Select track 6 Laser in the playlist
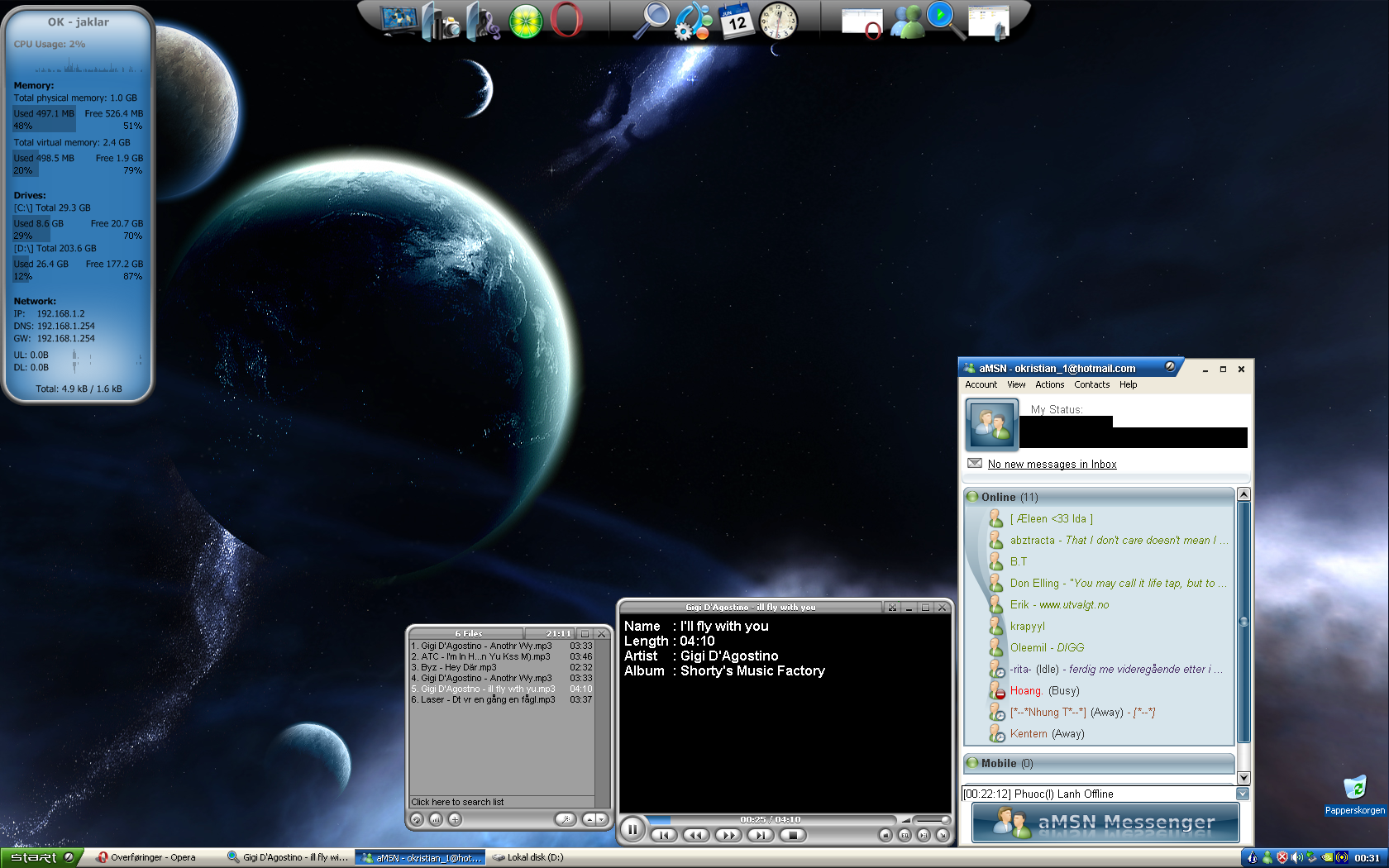The height and width of the screenshot is (868, 1389). click(x=502, y=699)
